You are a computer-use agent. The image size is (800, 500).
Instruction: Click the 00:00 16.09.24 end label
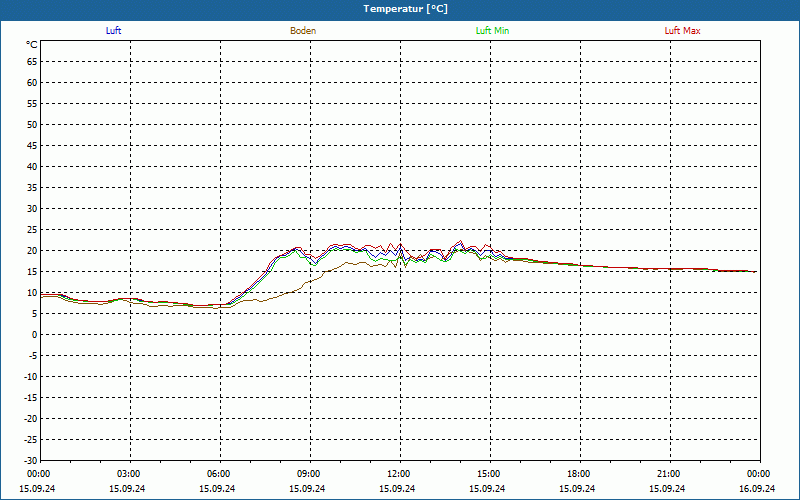758,481
